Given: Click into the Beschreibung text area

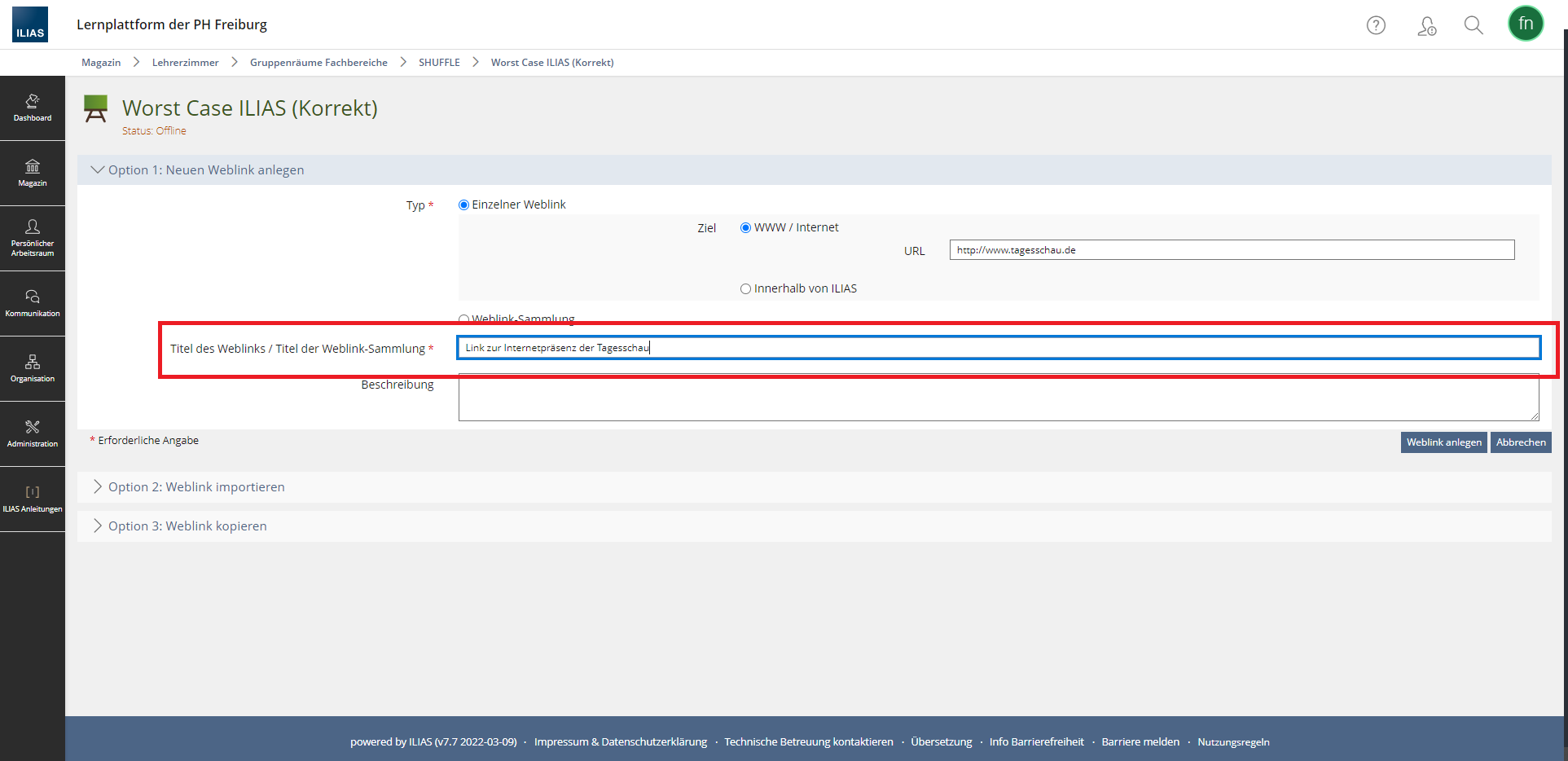Looking at the screenshot, I should (998, 398).
